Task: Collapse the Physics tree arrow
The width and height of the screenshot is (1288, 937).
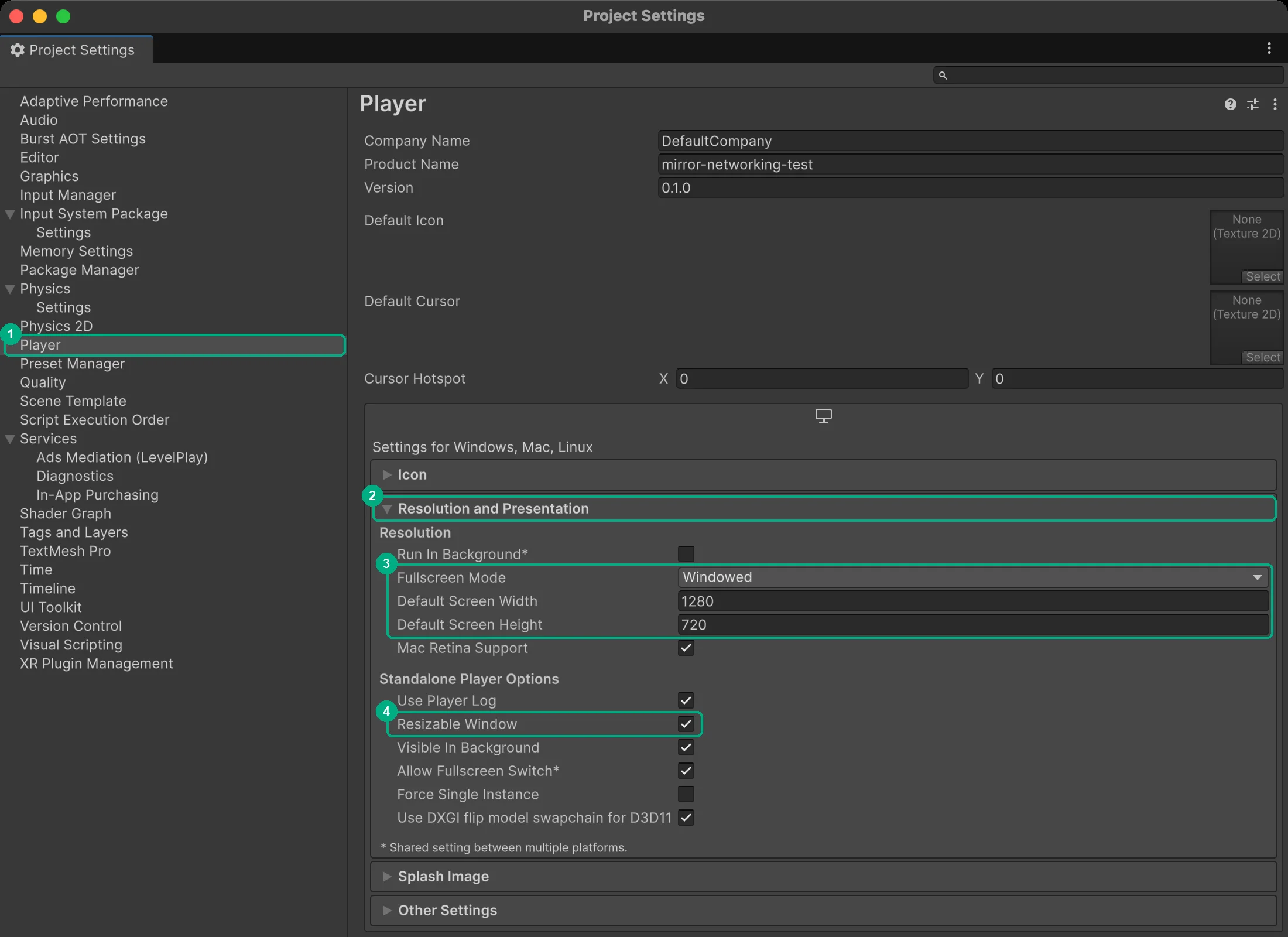Action: pos(10,289)
